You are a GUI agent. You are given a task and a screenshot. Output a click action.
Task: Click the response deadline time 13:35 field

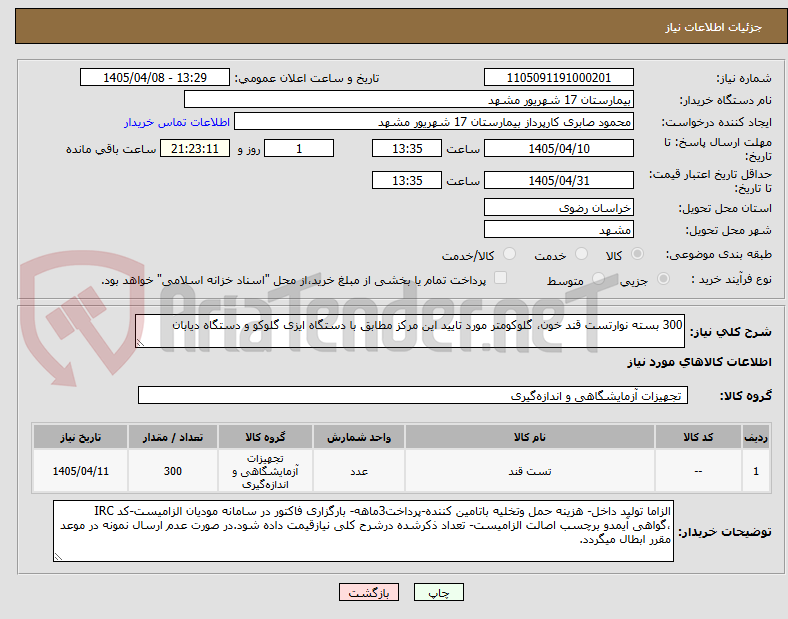(407, 148)
